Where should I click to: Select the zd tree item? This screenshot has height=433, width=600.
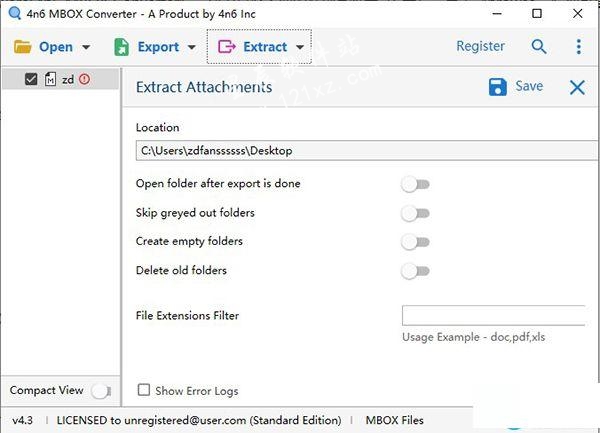pyautogui.click(x=60, y=79)
